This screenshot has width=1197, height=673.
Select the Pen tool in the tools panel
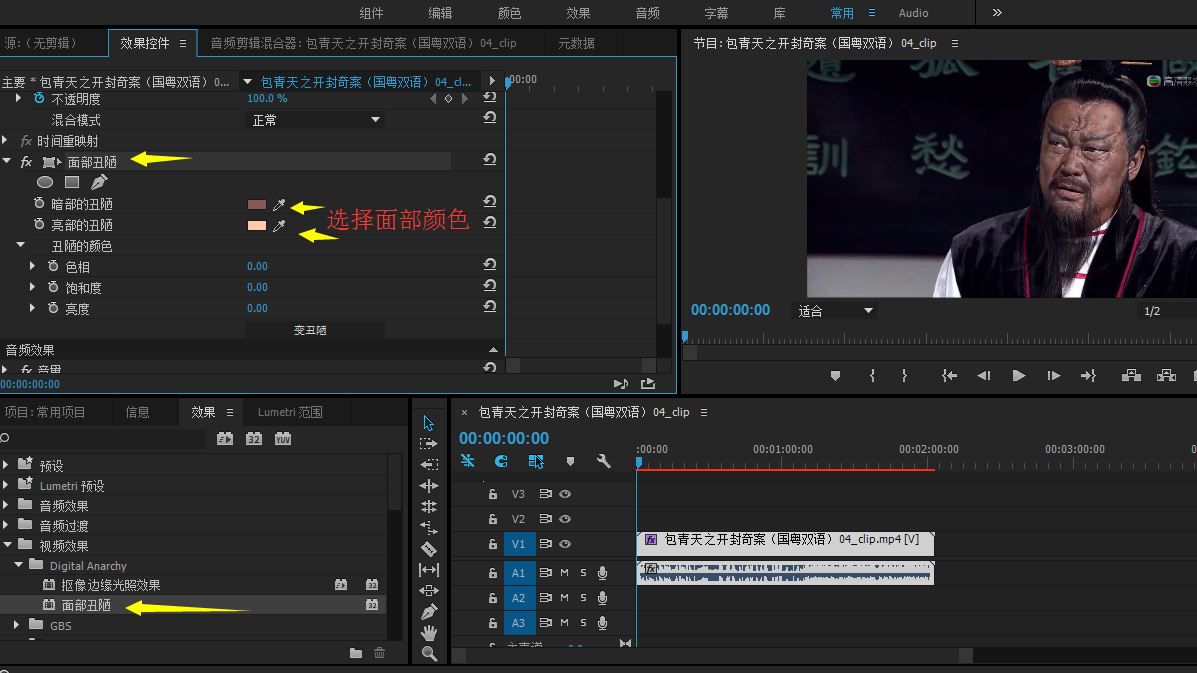(429, 611)
